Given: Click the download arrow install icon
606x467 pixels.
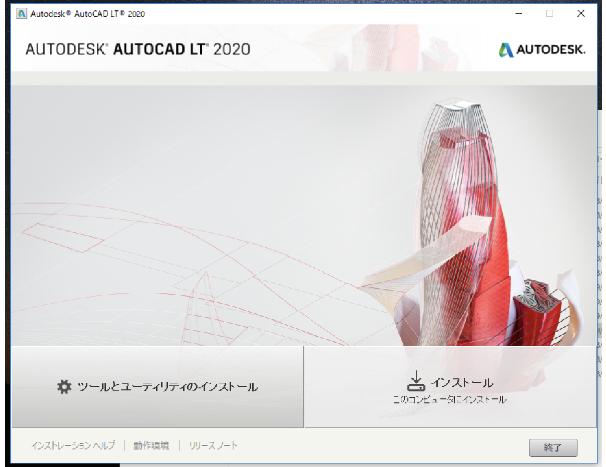Looking at the screenshot, I should click(x=416, y=381).
